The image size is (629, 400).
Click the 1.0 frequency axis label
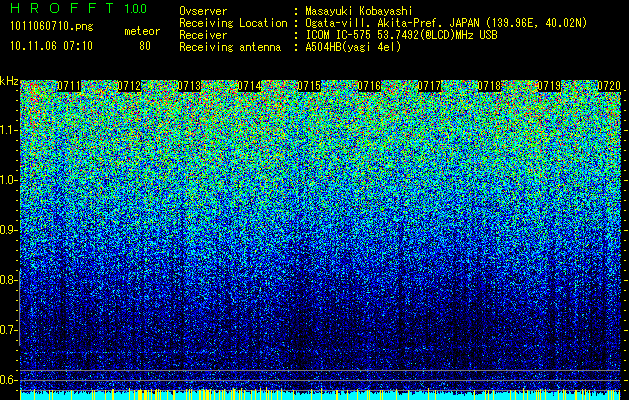point(8,180)
